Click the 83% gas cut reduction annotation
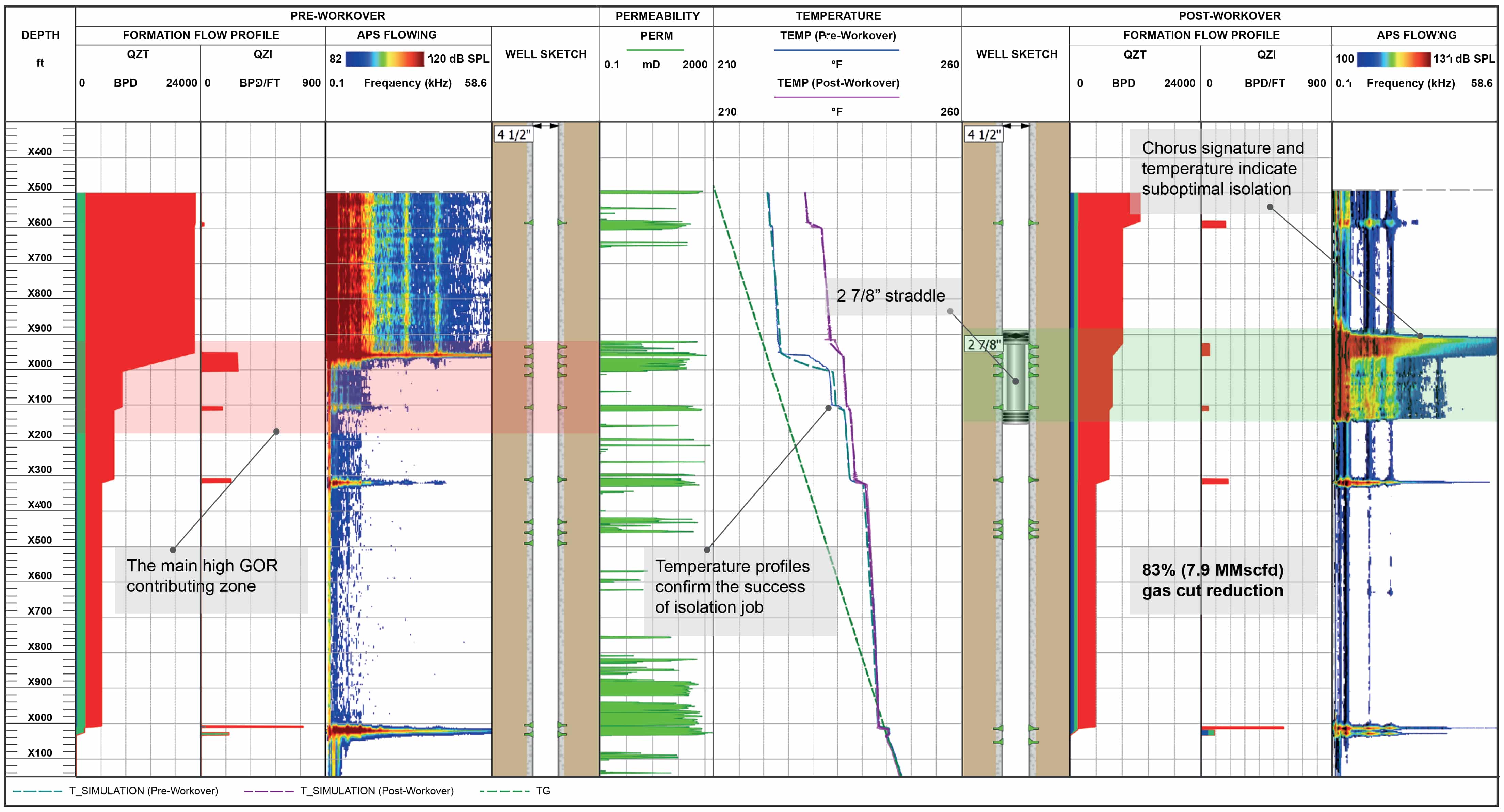The height and width of the screenshot is (812, 1504). (x=1213, y=580)
